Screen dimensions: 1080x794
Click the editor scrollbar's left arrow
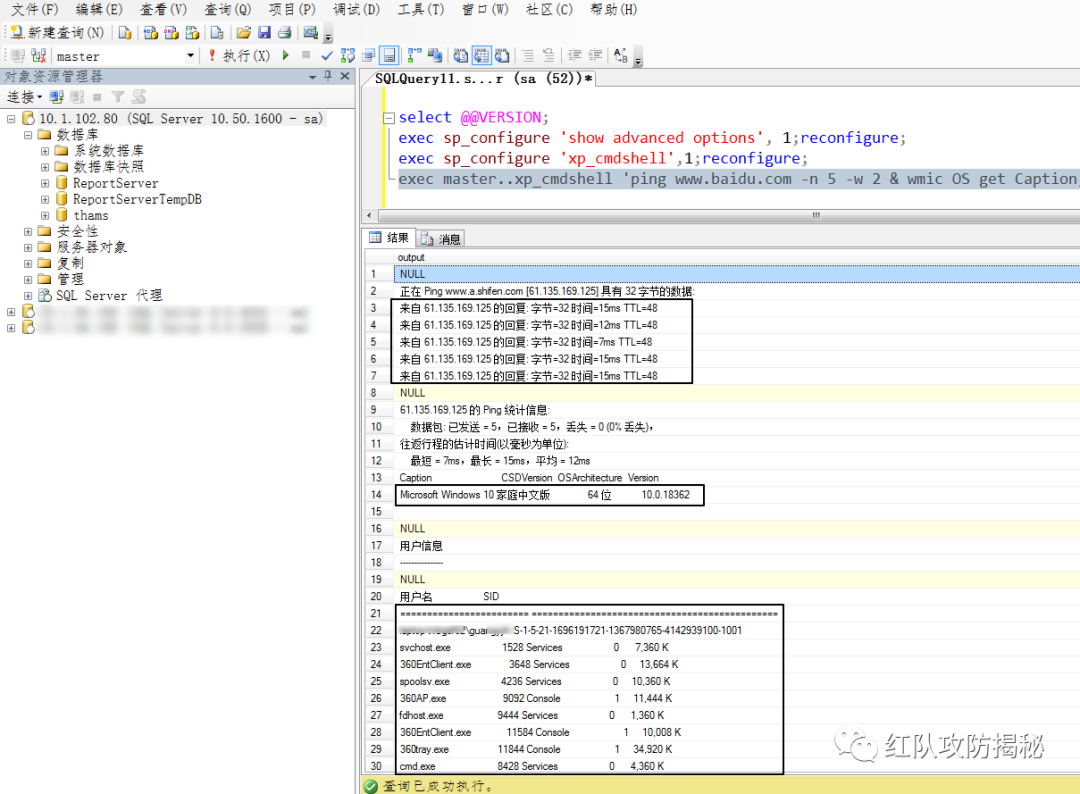pyautogui.click(x=369, y=216)
